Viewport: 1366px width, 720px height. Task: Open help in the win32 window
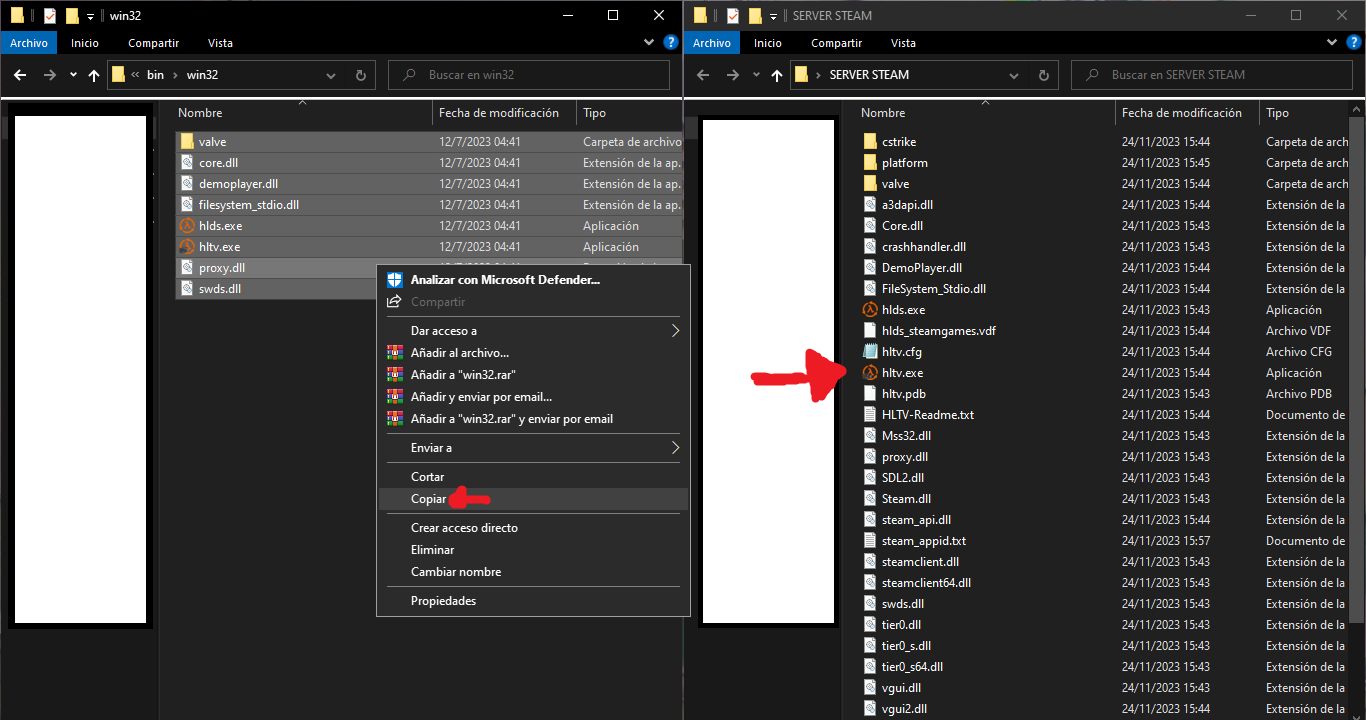pos(671,43)
